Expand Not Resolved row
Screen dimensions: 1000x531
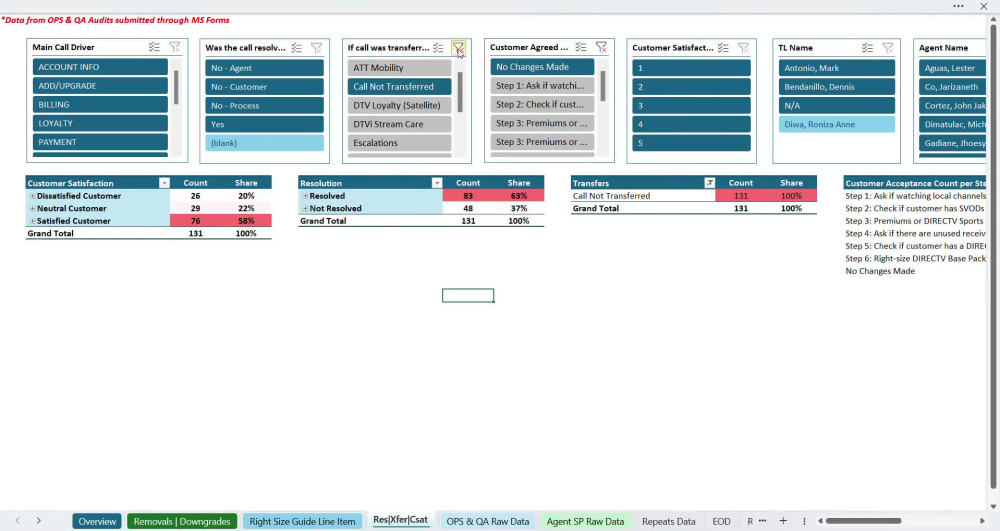coord(305,208)
